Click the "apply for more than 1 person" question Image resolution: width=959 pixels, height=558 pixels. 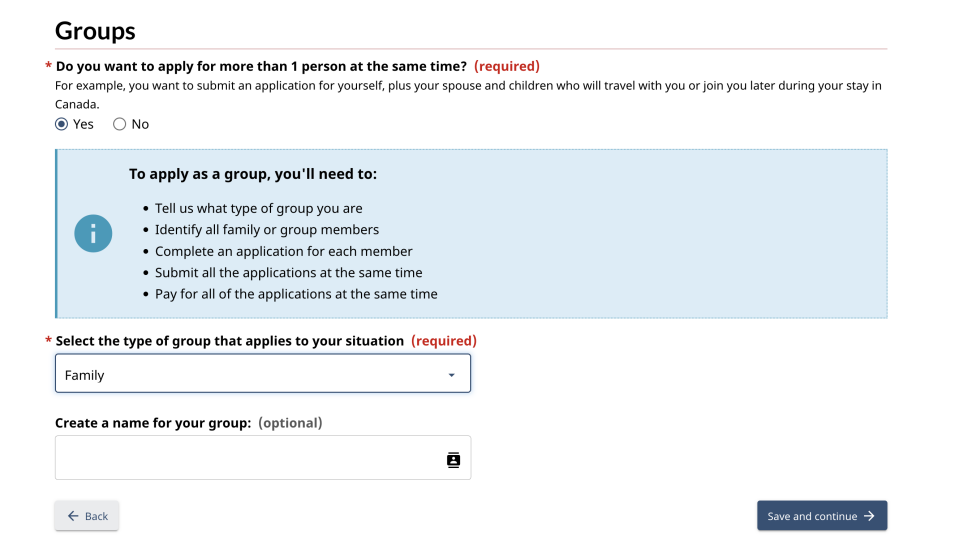point(261,66)
